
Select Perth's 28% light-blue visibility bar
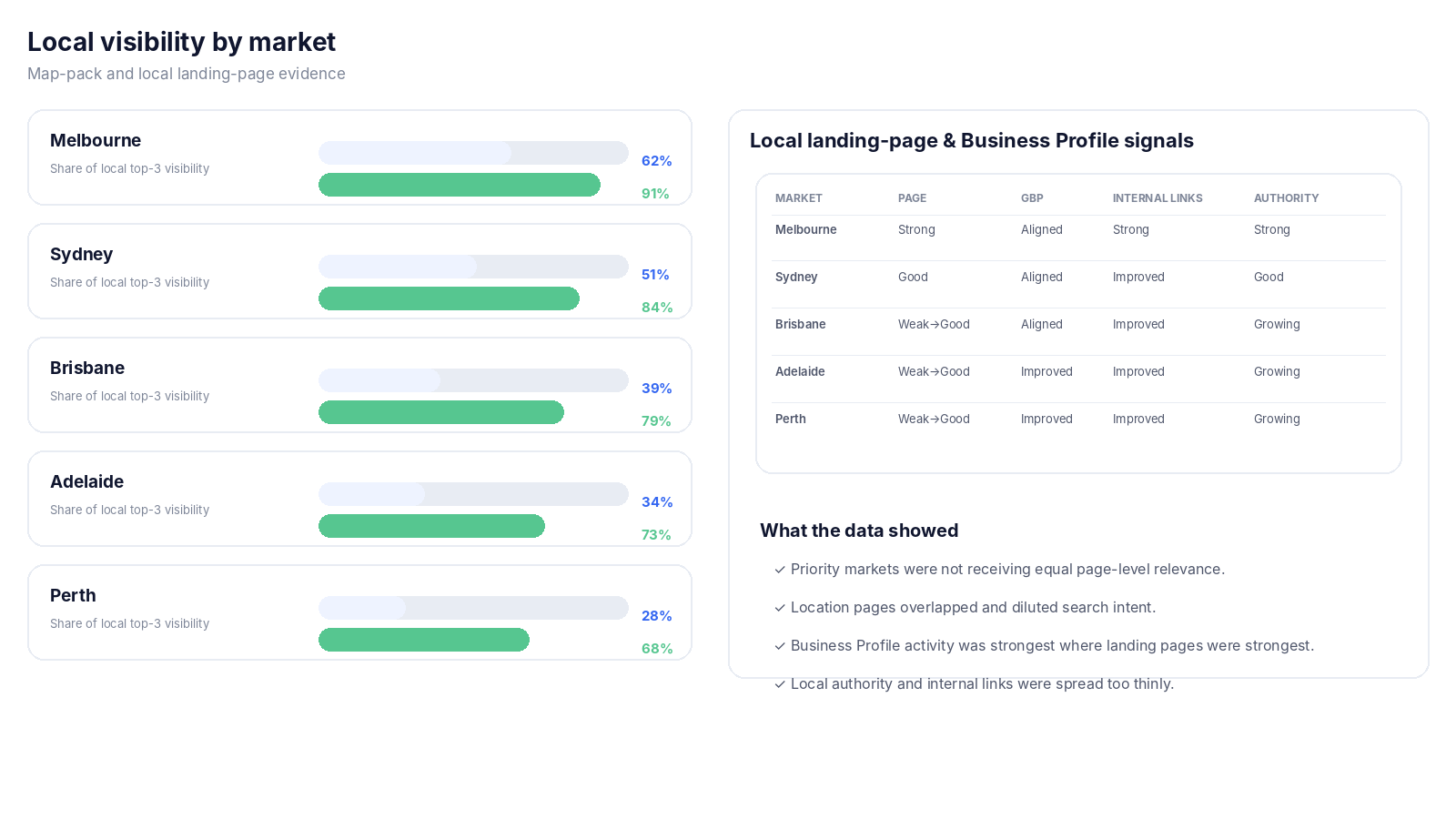pyautogui.click(x=362, y=608)
